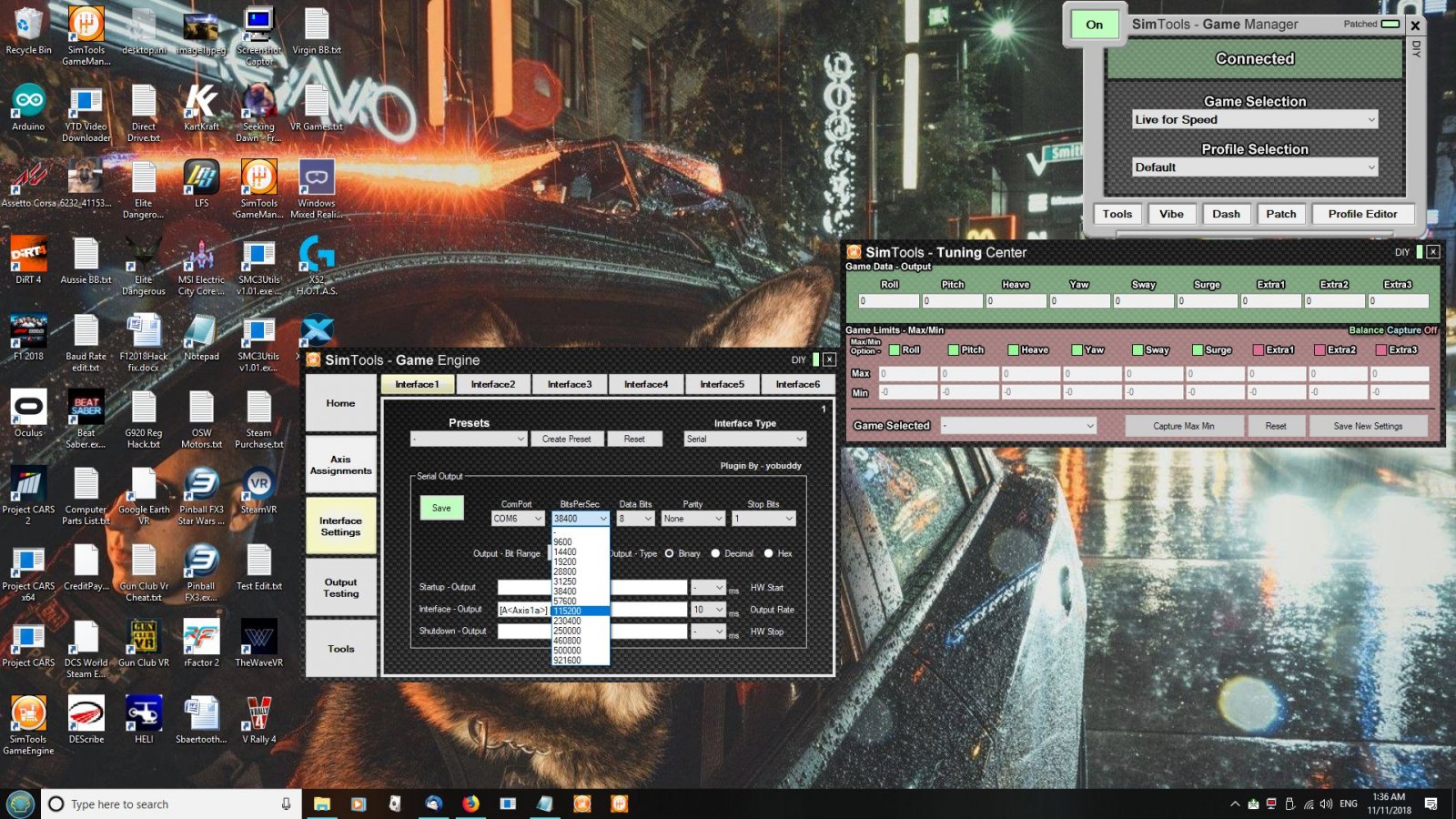Screen dimensions: 1456x819
Task: Open the KartKraft desktop icon
Action: point(201,102)
